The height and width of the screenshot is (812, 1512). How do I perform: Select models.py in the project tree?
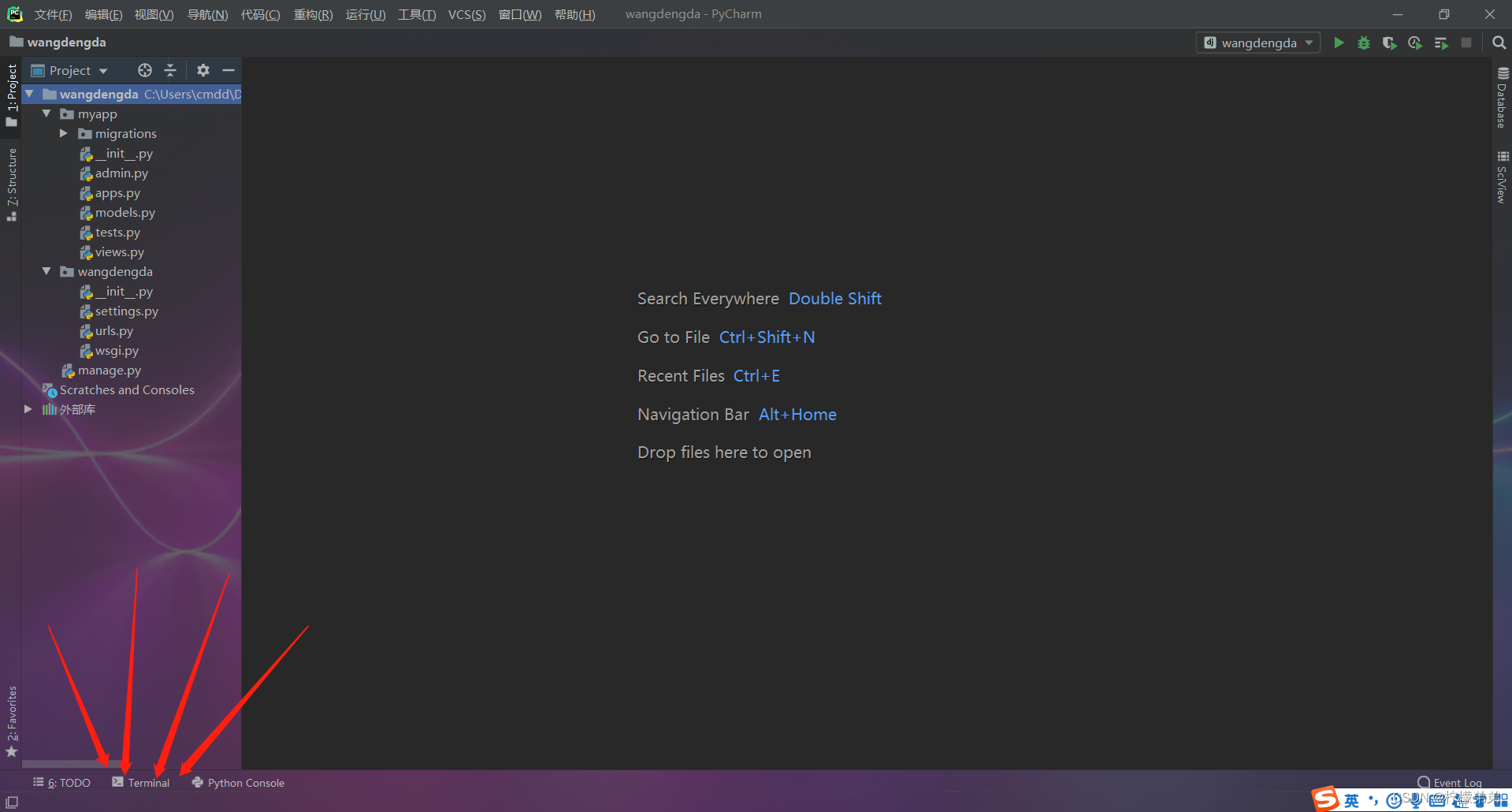point(125,212)
